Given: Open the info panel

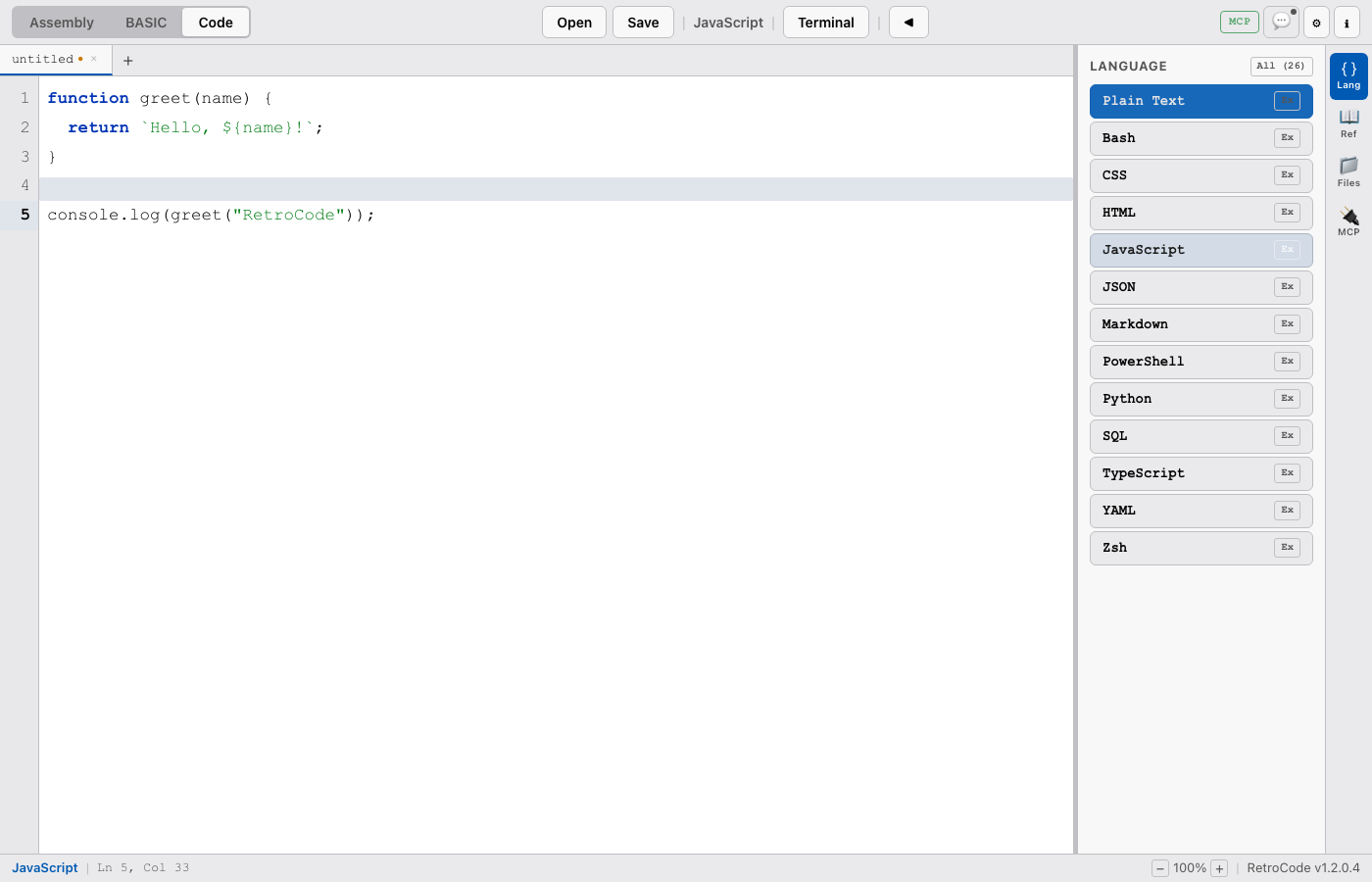Looking at the screenshot, I should click(x=1347, y=22).
